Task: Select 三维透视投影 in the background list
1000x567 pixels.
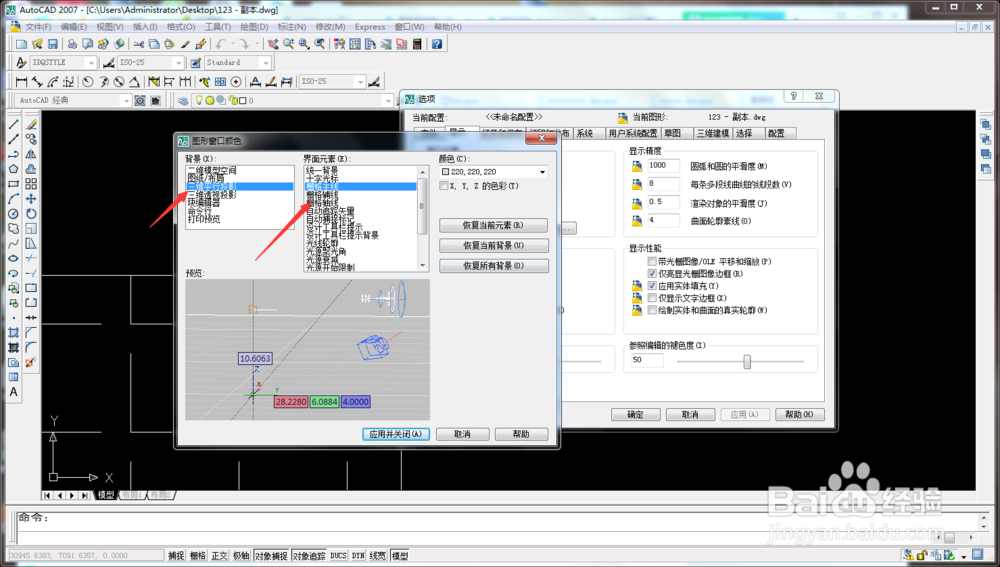Action: point(212,195)
